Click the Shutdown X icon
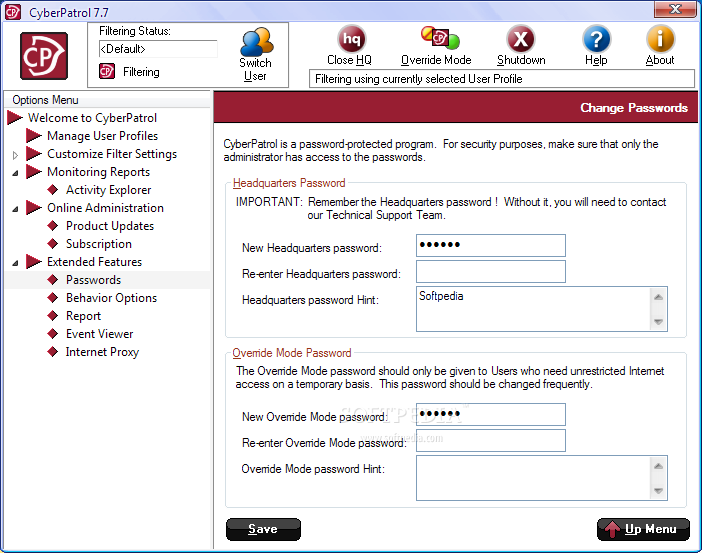Screen dimensions: 702x553 (520, 39)
